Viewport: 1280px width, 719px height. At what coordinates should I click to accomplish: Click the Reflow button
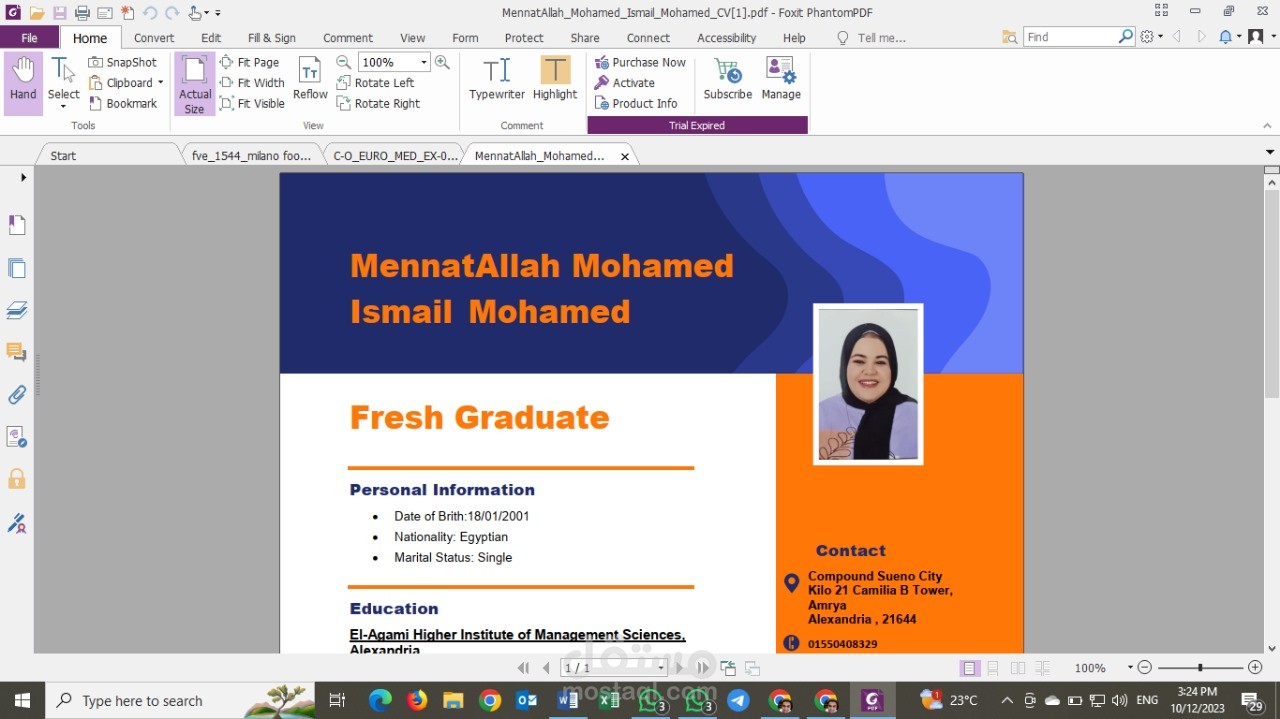(x=310, y=78)
